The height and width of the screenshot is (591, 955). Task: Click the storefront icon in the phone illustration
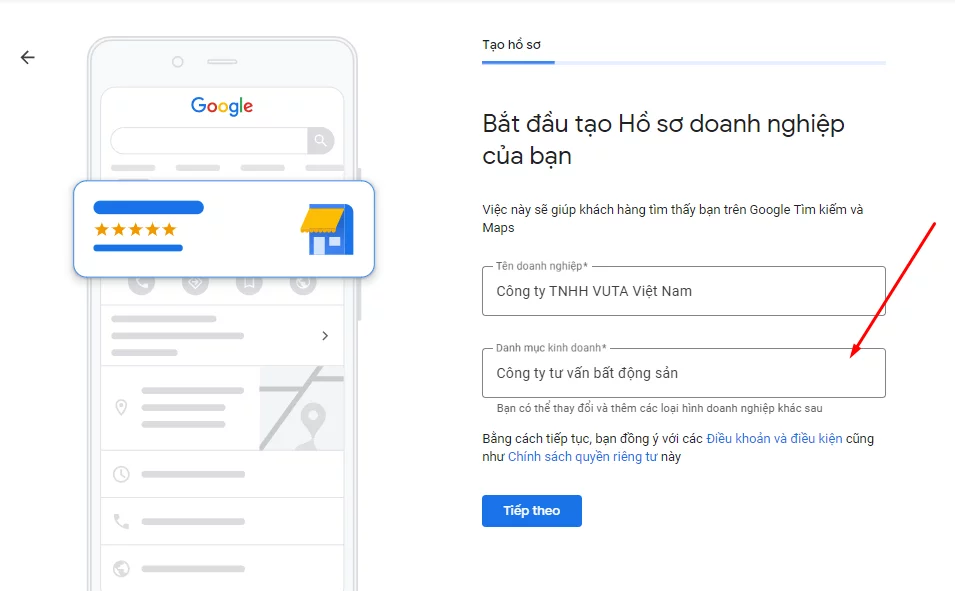point(327,229)
